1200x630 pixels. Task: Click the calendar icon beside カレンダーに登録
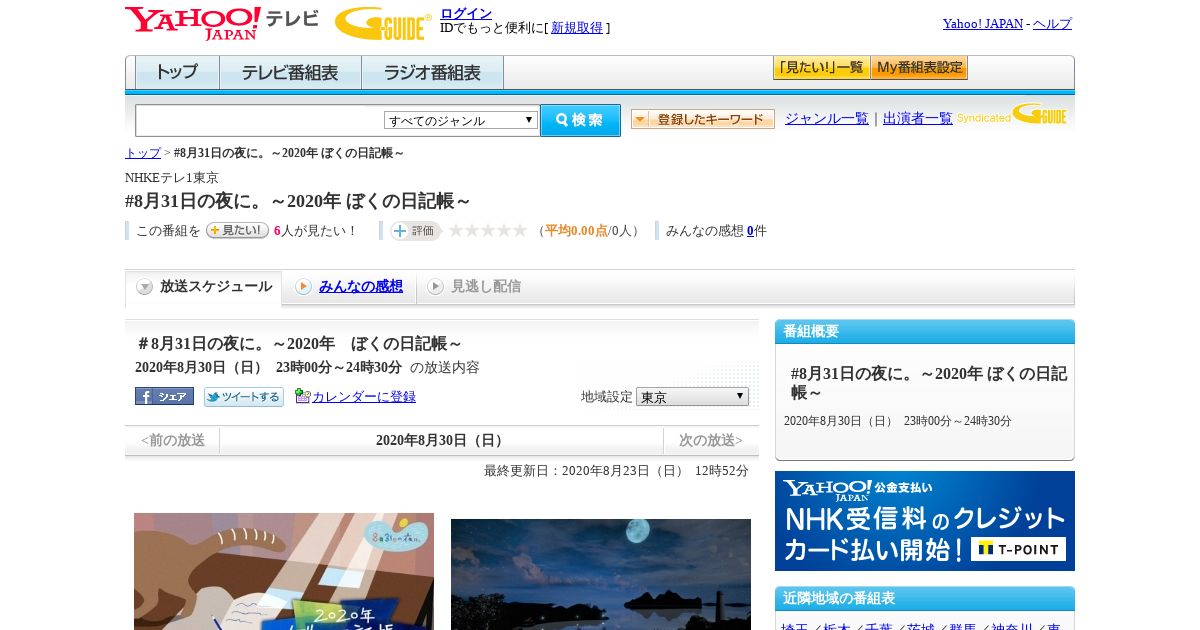coord(303,396)
